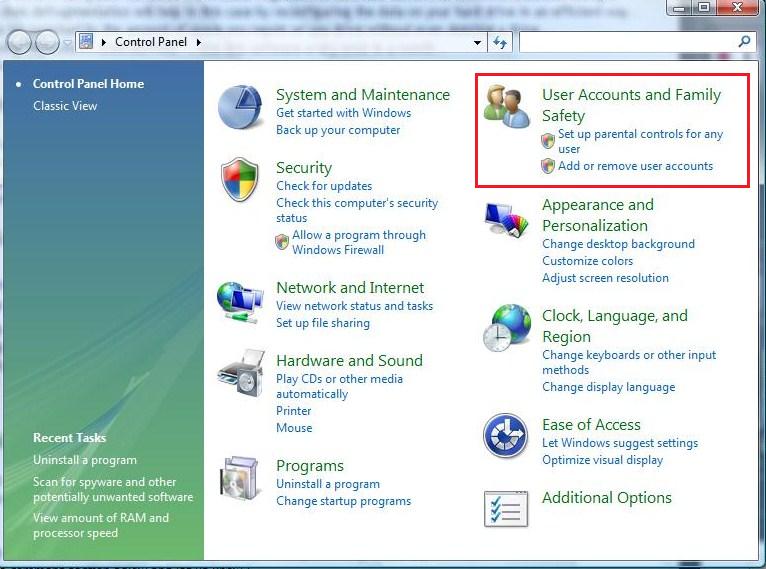
Task: Go forward with the Forward arrow button
Action: [47, 42]
